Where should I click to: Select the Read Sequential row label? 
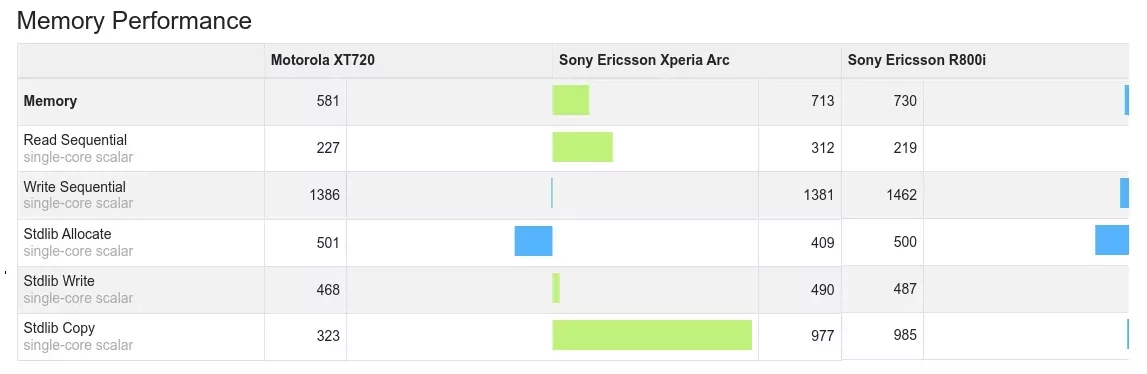(75, 140)
